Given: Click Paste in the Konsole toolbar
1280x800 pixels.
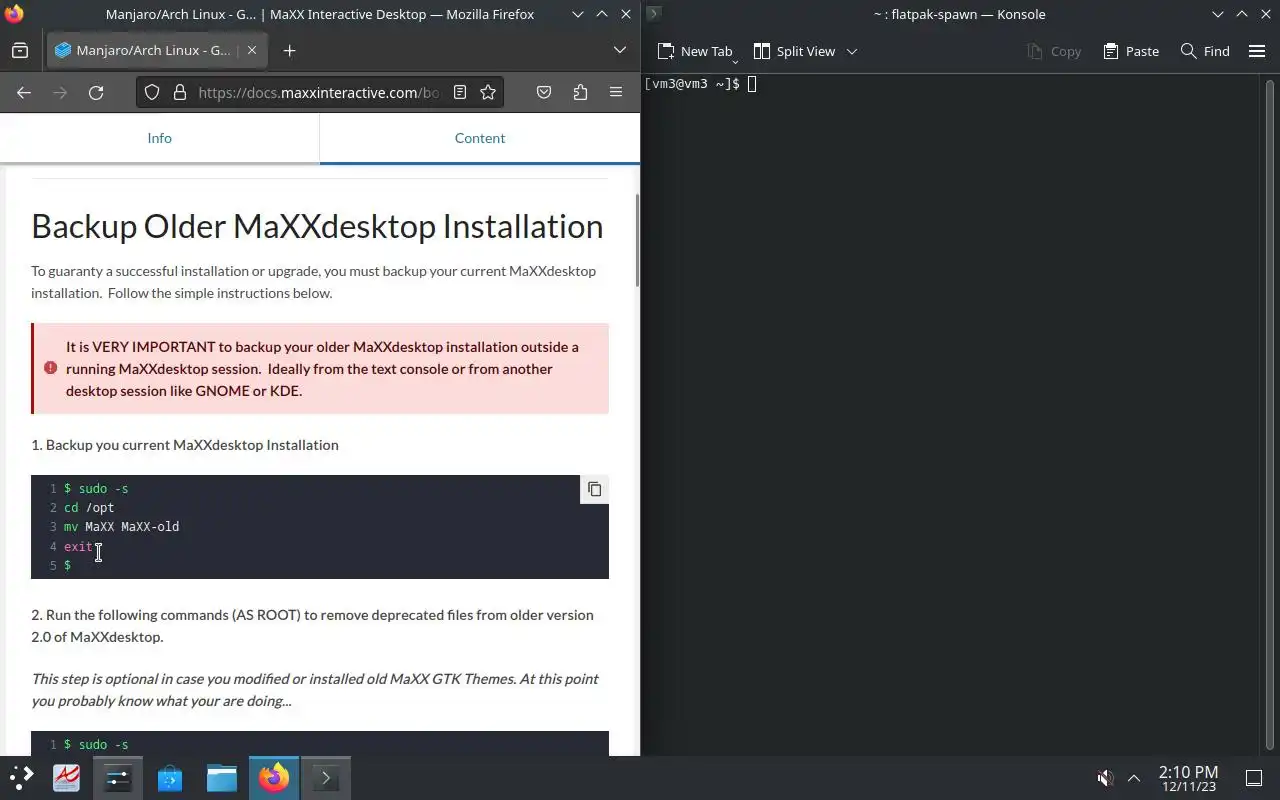Looking at the screenshot, I should click(1131, 51).
